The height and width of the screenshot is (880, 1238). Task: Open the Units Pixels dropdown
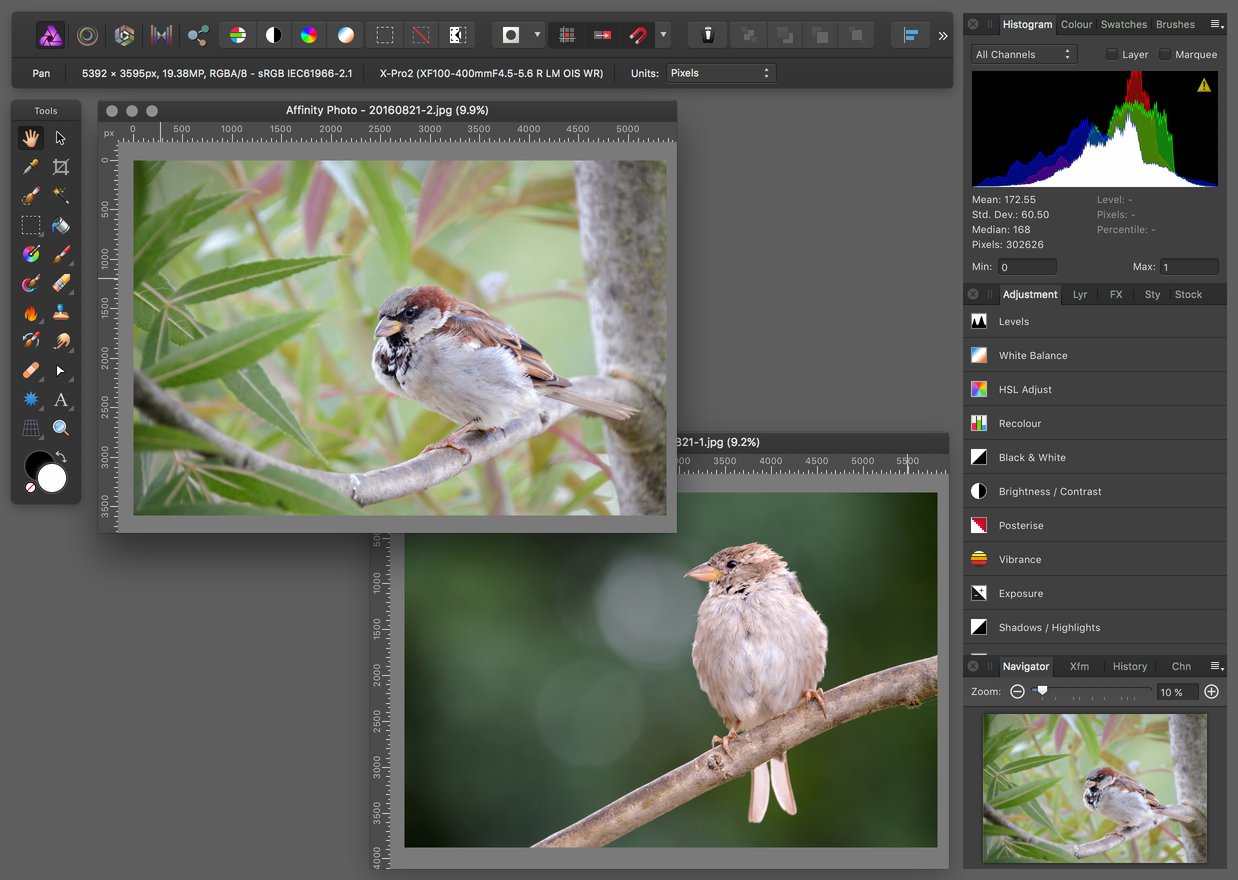tap(721, 73)
